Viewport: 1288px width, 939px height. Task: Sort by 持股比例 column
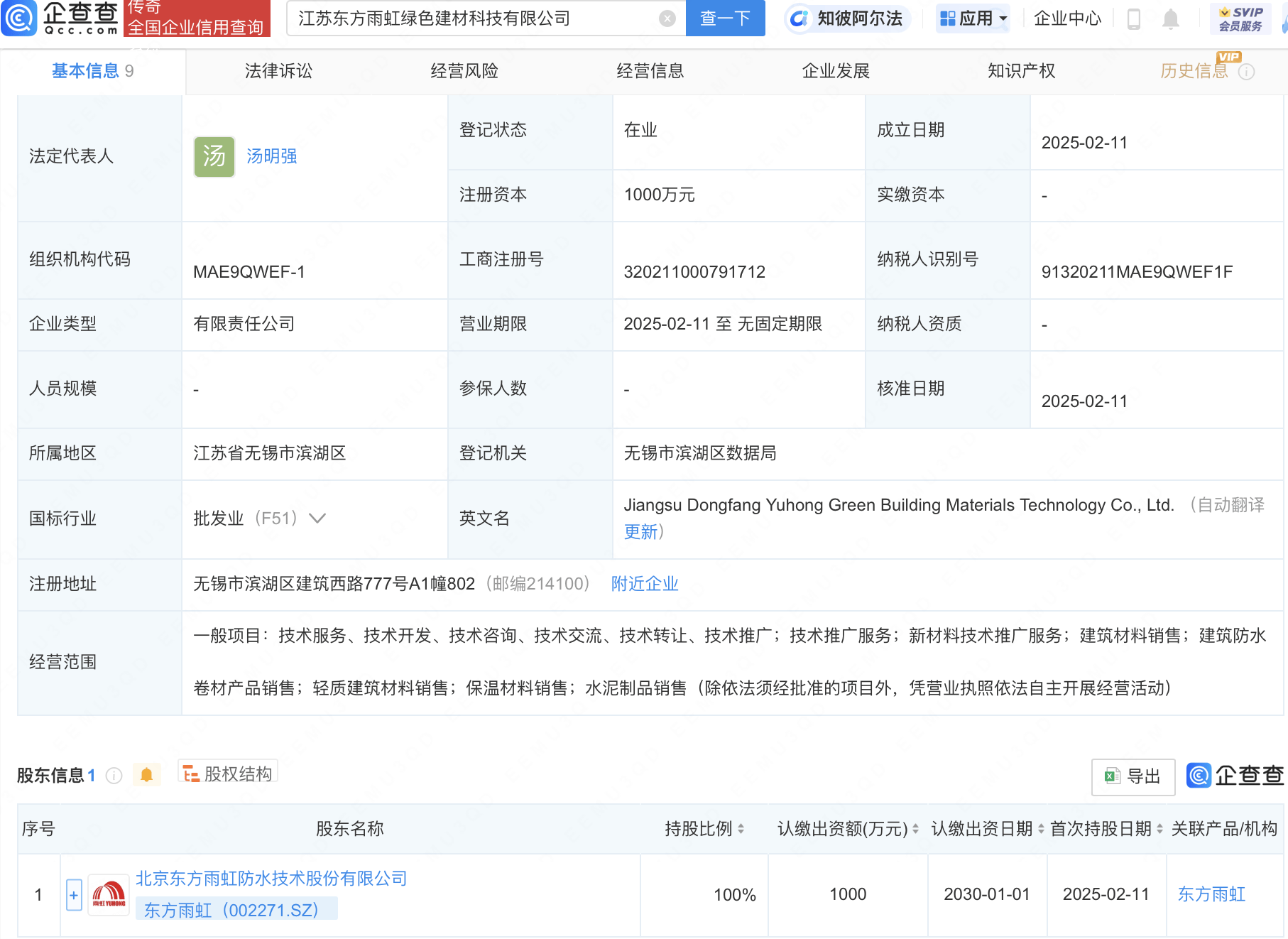[x=741, y=829]
